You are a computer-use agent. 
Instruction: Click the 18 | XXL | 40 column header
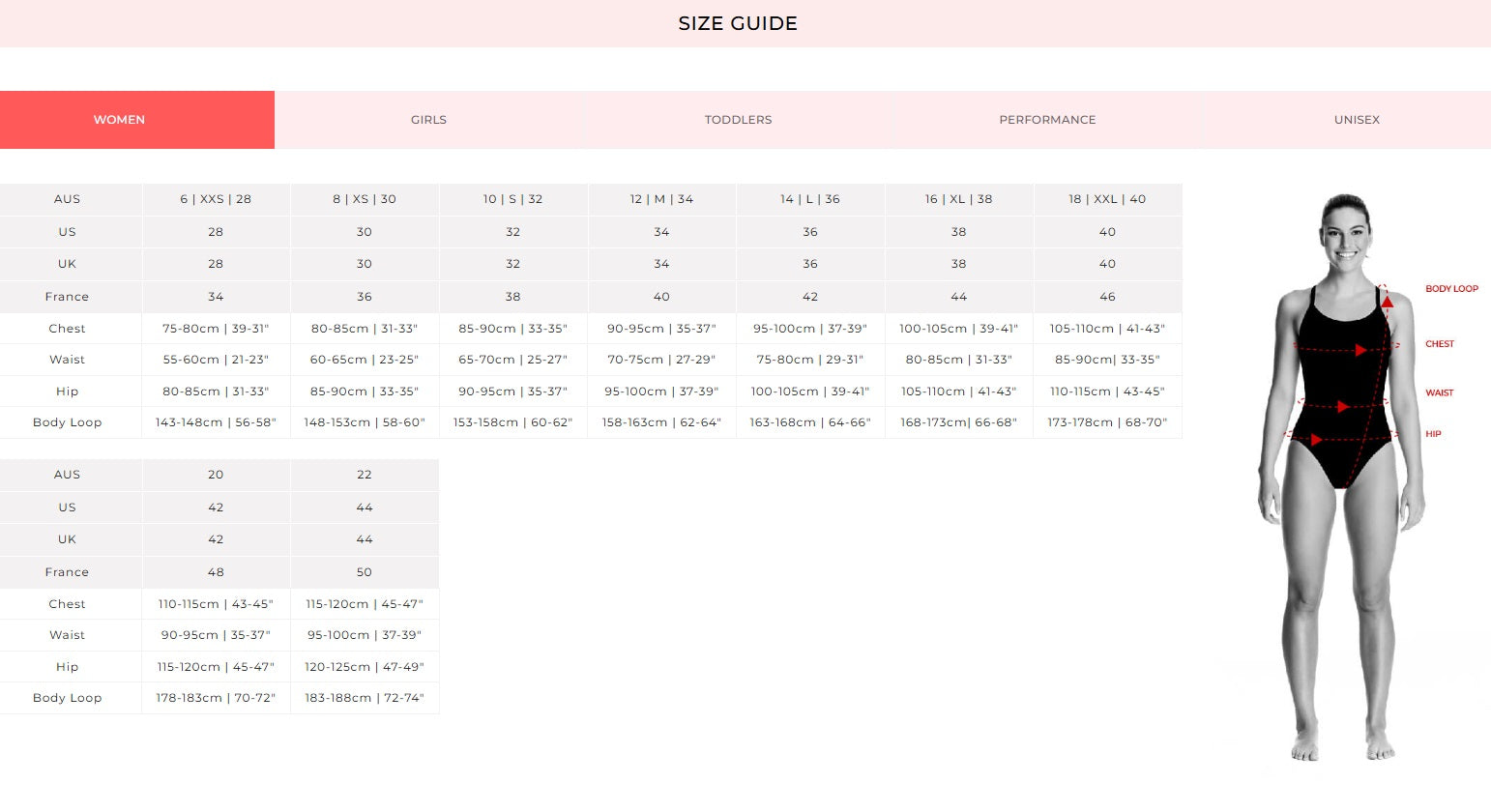coord(1107,199)
